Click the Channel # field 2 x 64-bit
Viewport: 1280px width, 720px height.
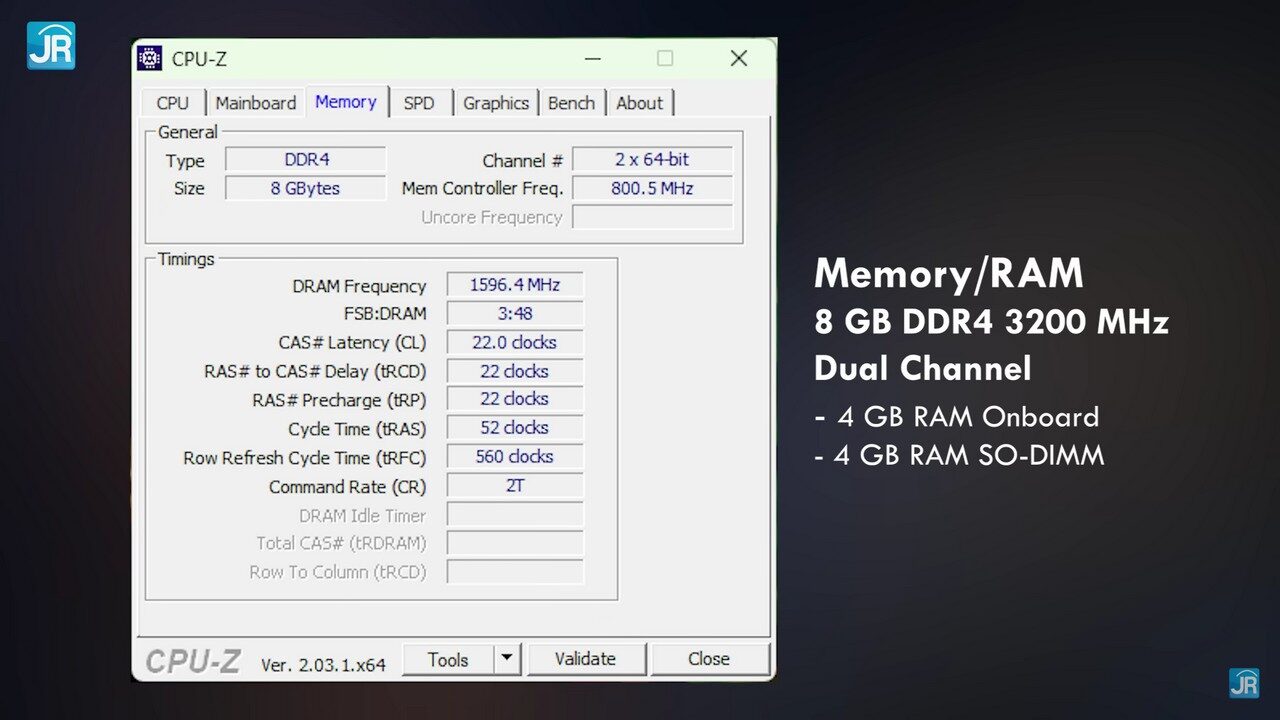[x=653, y=159]
